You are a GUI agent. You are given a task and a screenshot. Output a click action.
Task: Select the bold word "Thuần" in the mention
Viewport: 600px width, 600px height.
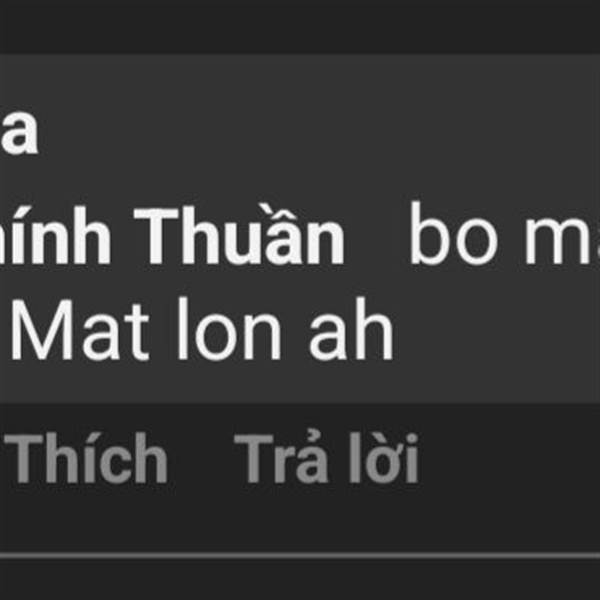tap(240, 234)
